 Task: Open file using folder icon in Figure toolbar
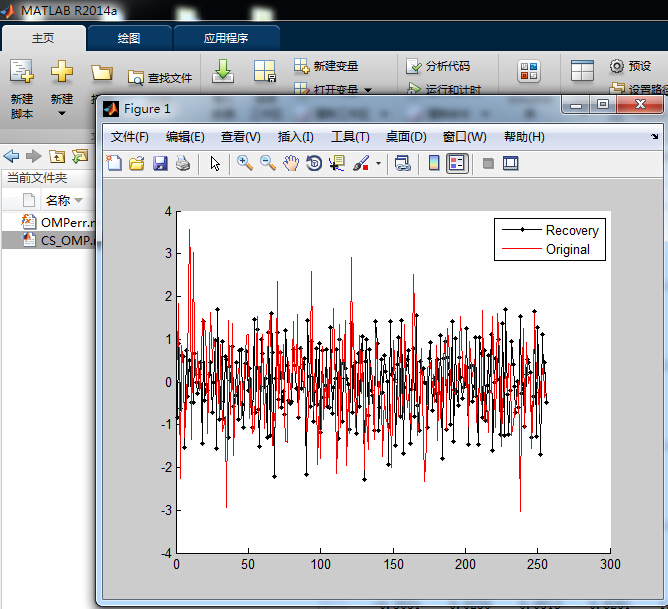pyautogui.click(x=137, y=164)
